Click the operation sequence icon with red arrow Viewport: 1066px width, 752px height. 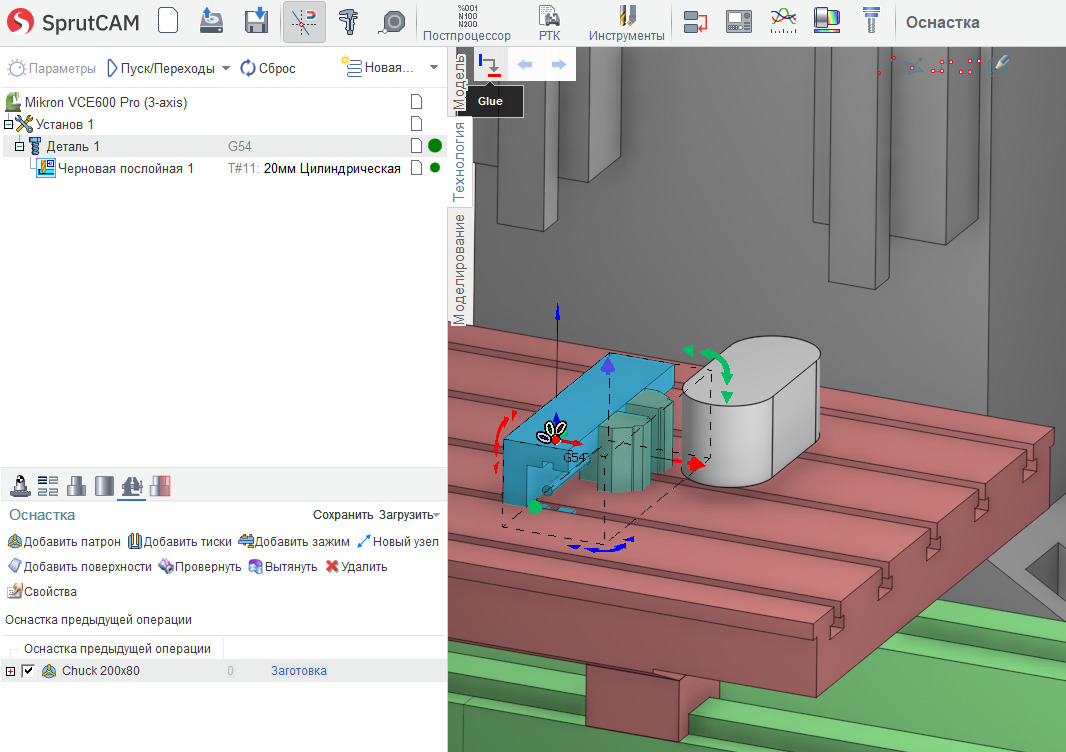coord(695,22)
